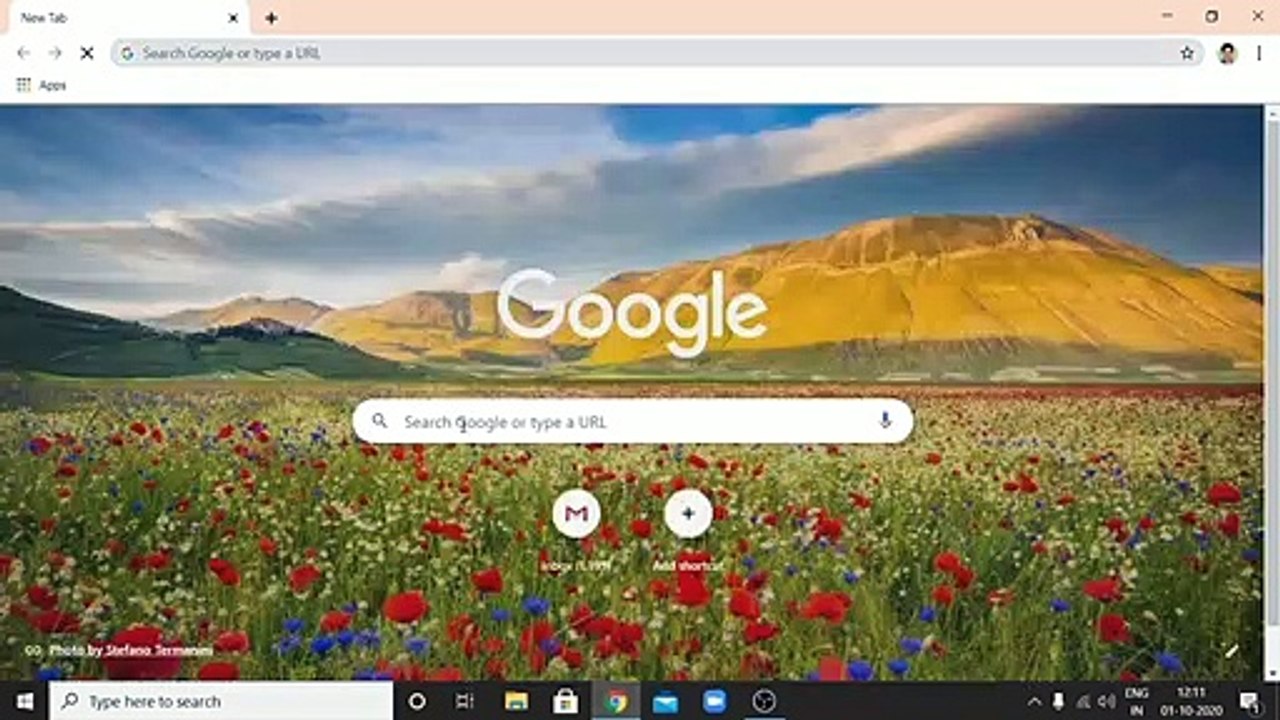
Task: Open the Gmail inbox shortcut
Action: click(576, 514)
